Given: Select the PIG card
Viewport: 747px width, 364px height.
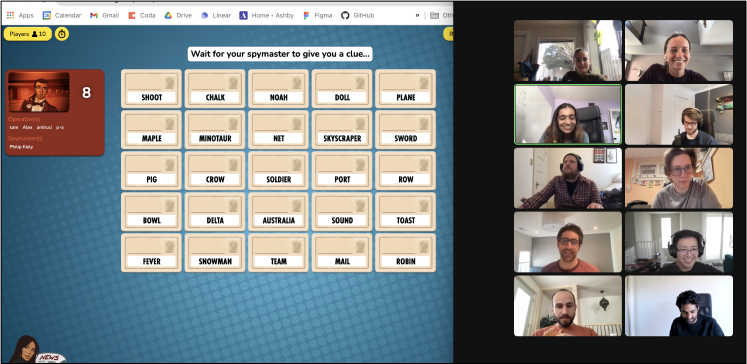Looking at the screenshot, I should [151, 171].
